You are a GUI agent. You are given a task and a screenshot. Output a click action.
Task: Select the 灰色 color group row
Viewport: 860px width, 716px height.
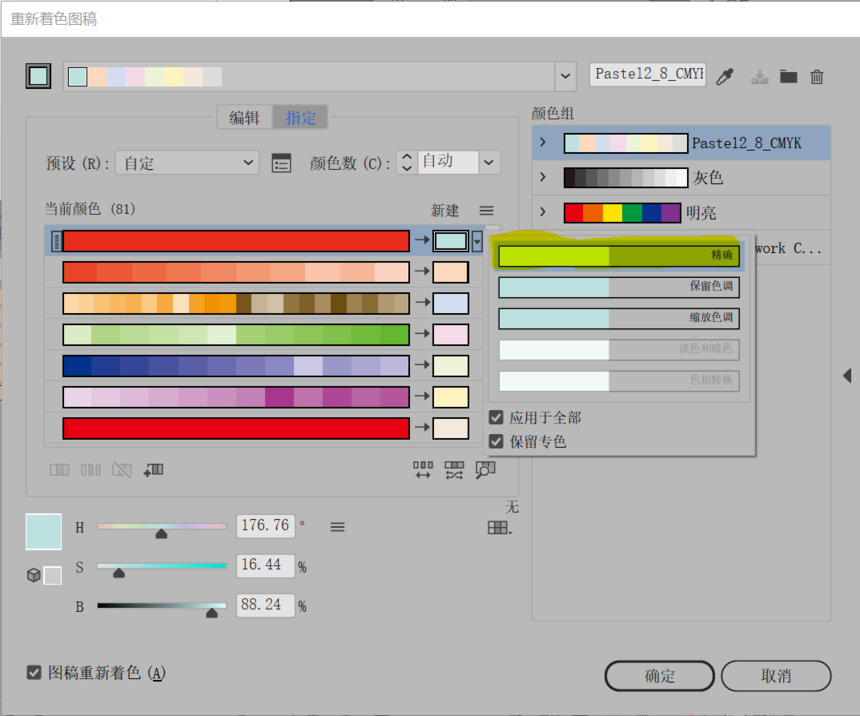(681, 177)
